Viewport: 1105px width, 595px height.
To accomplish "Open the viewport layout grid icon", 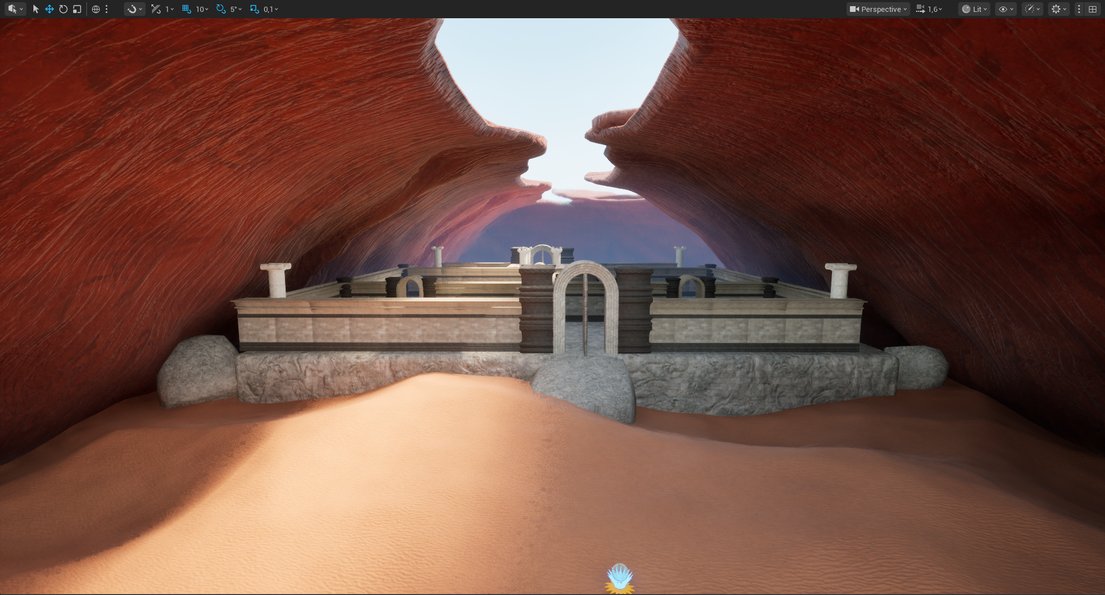I will point(1093,9).
